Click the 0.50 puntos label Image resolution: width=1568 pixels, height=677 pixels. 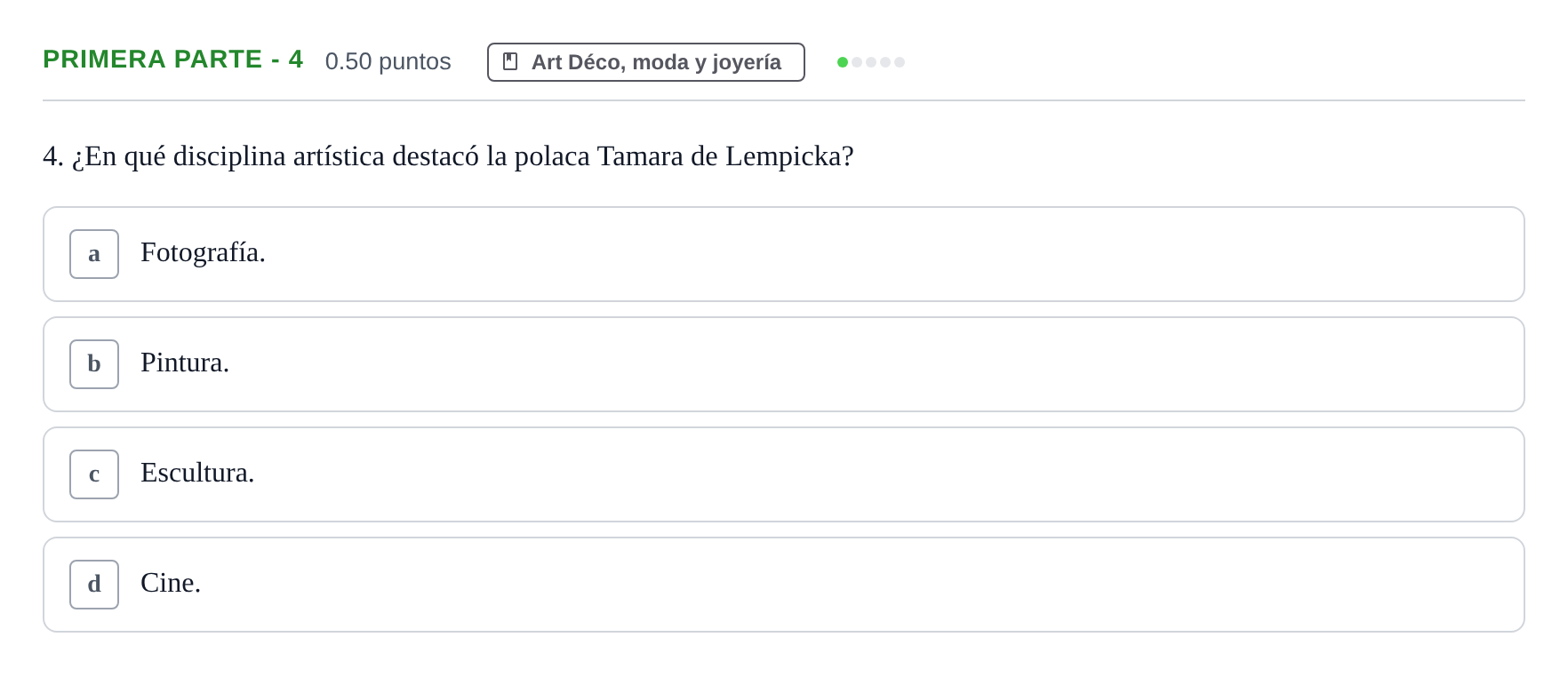pos(388,61)
